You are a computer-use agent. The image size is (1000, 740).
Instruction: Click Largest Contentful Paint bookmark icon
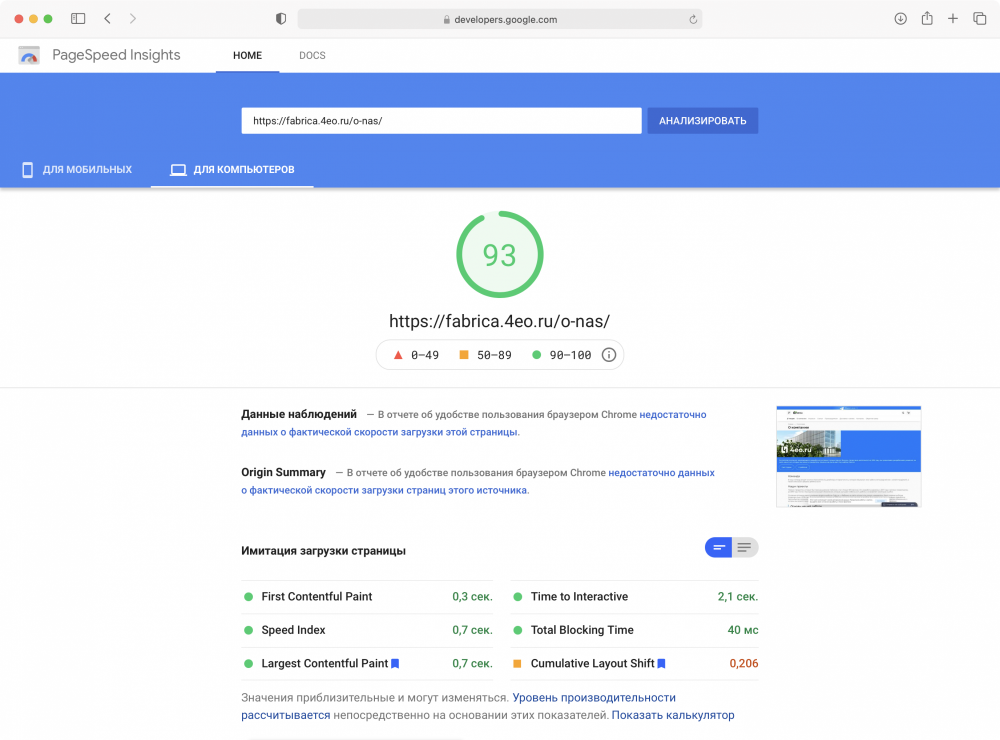tap(395, 663)
